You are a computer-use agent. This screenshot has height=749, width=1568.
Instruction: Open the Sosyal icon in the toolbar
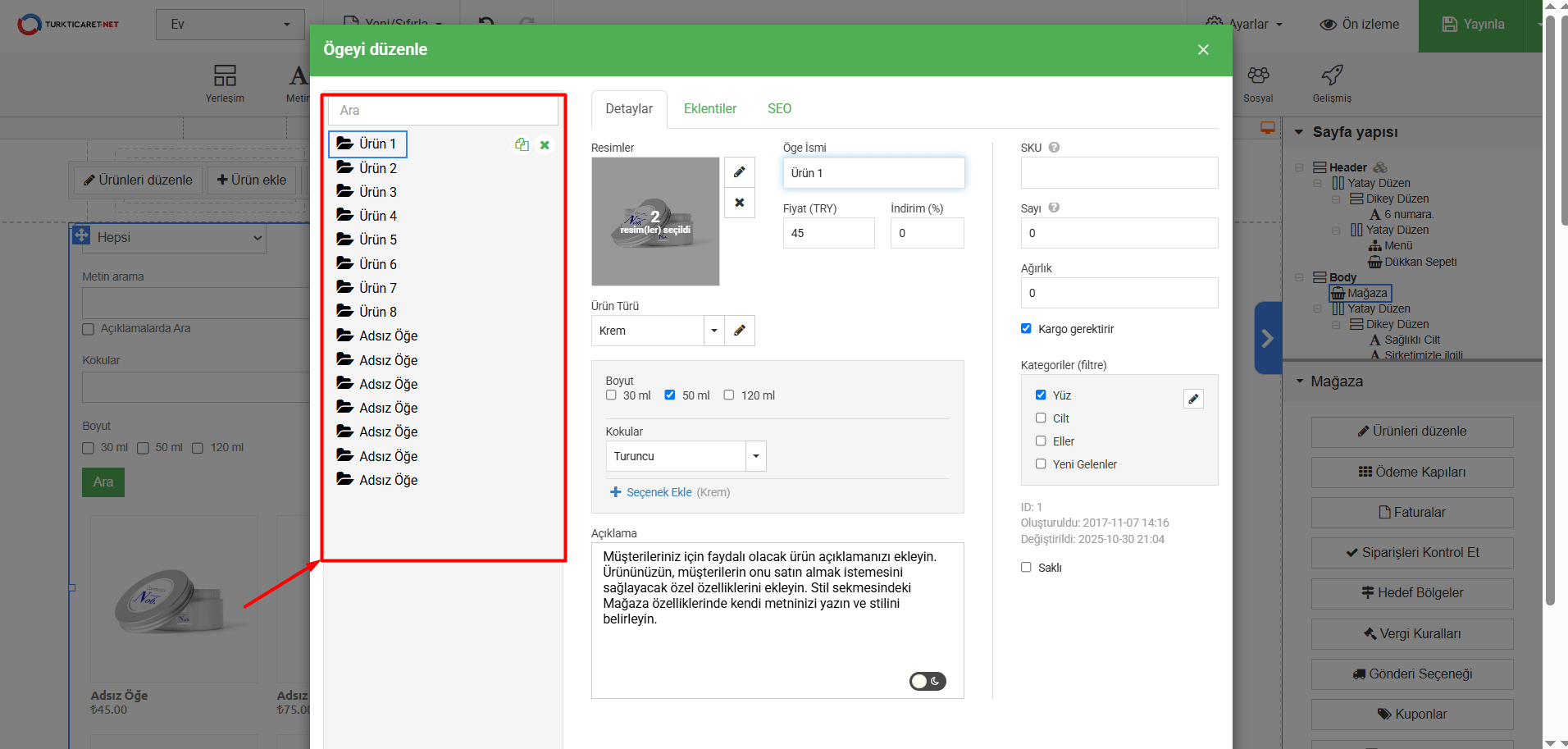coord(1258,76)
